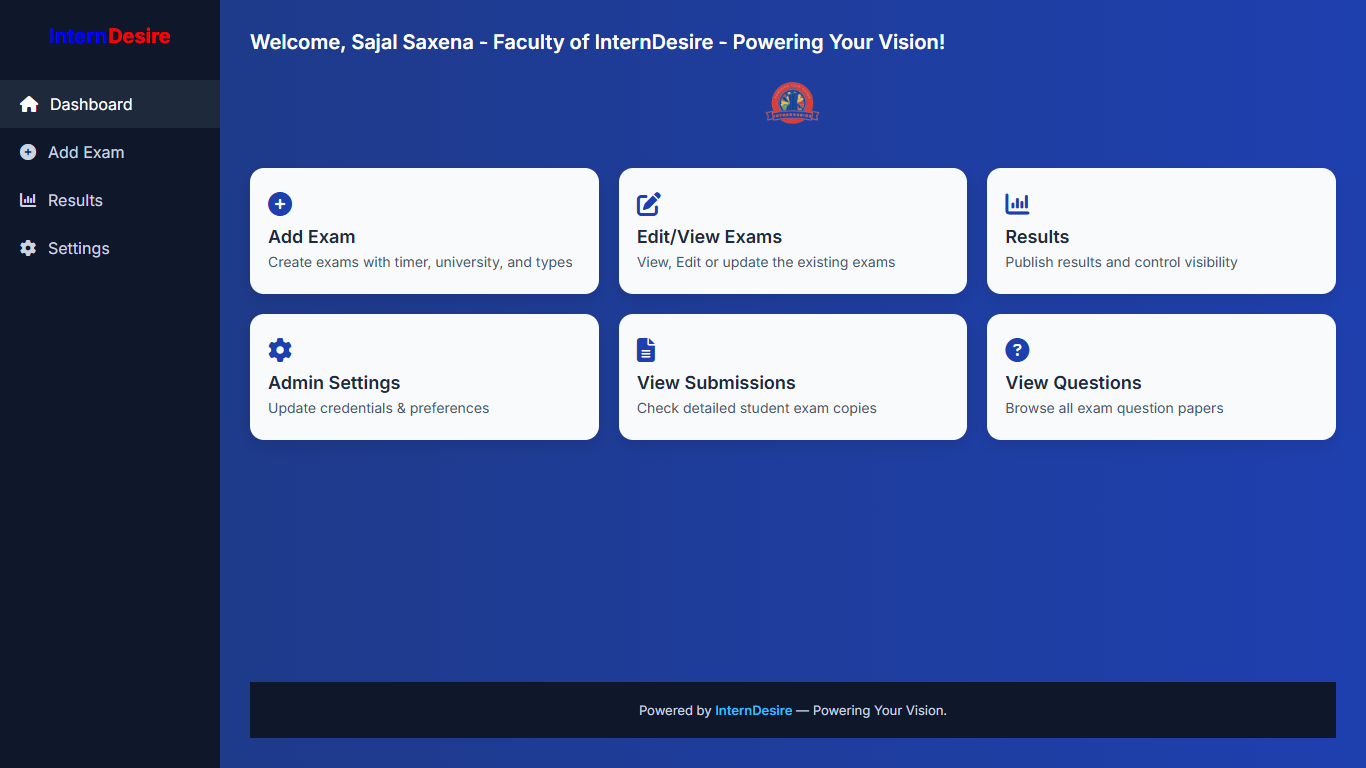
Task: Click the pencil edit icon on Edit/View Exams card
Action: 649,204
